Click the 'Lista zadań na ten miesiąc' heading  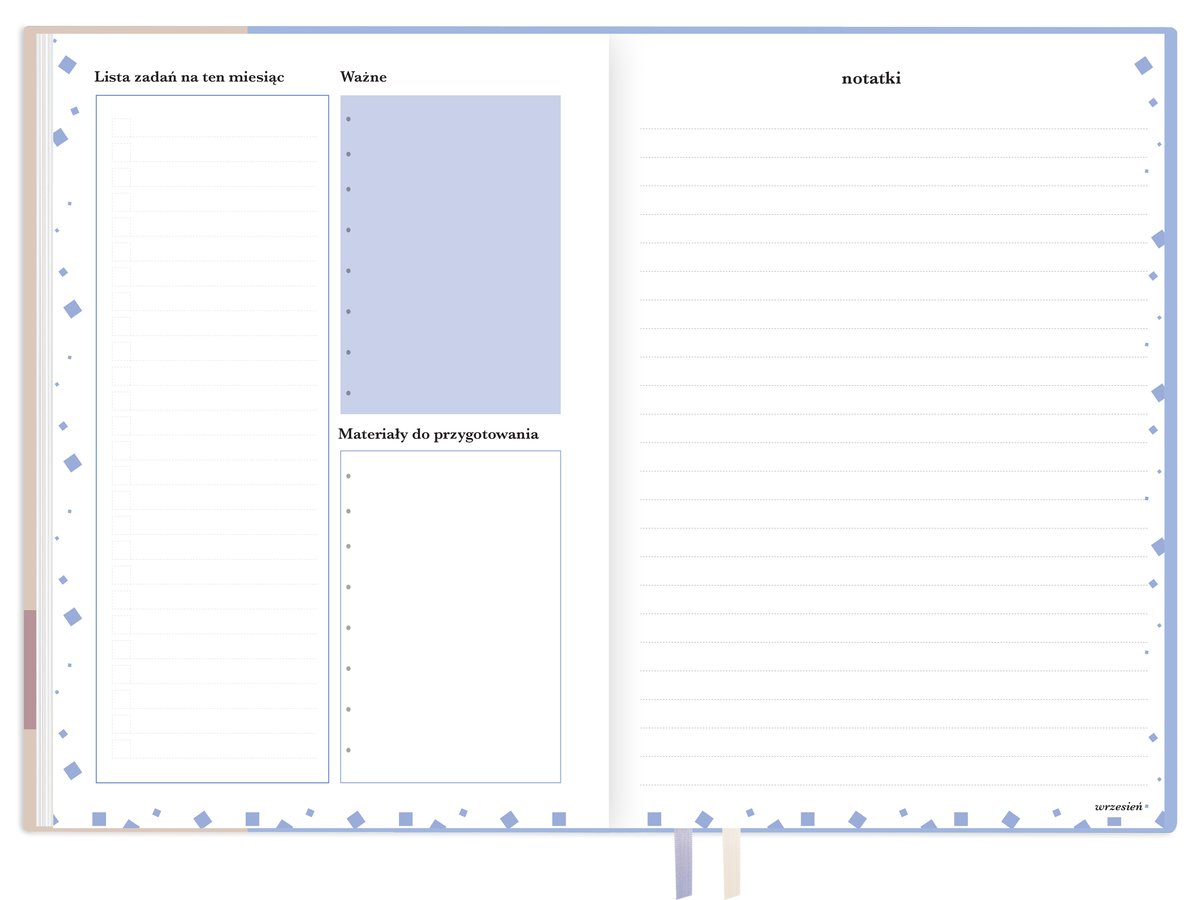189,77
